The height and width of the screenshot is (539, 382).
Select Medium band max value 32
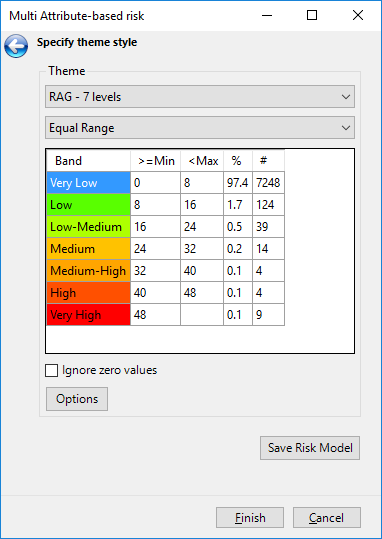[202, 249]
